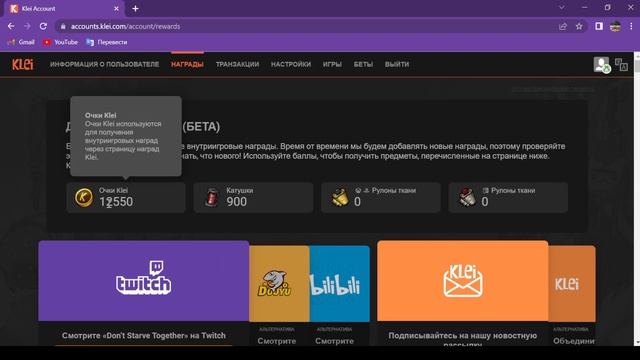
Task: Click the page vertical scrollbar
Action: (x=637, y=199)
